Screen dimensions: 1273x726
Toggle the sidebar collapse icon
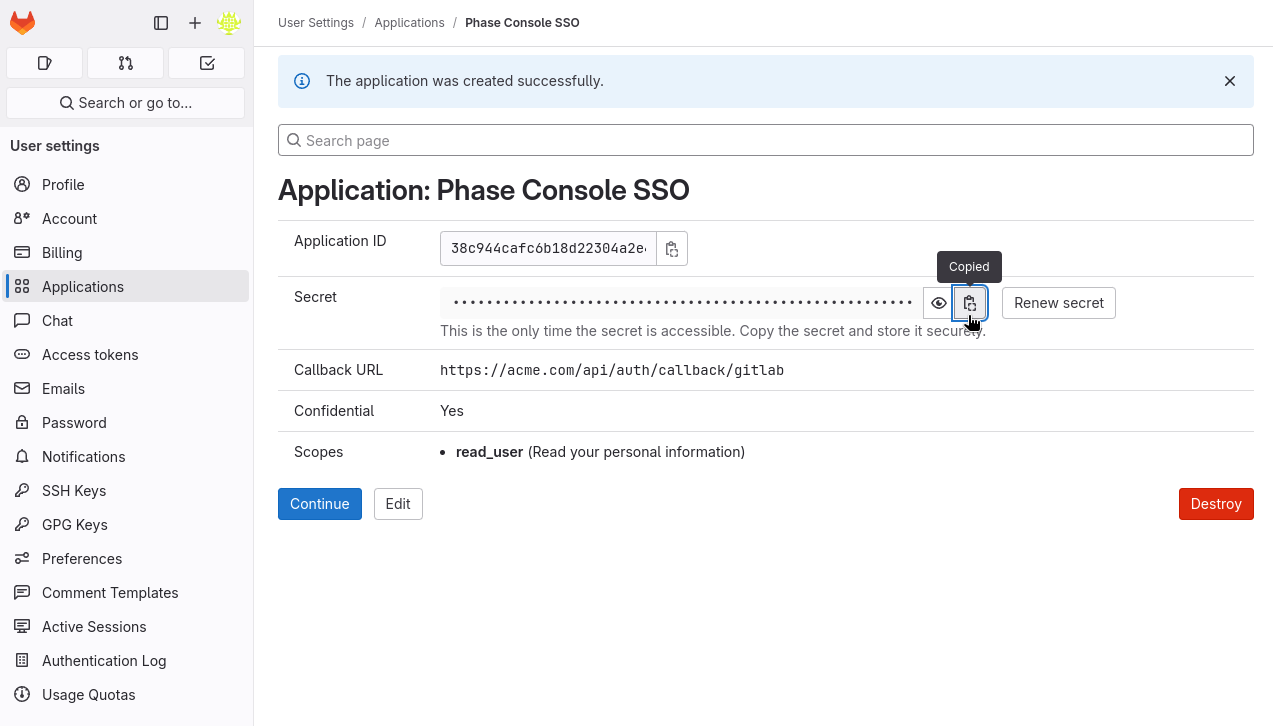click(161, 23)
